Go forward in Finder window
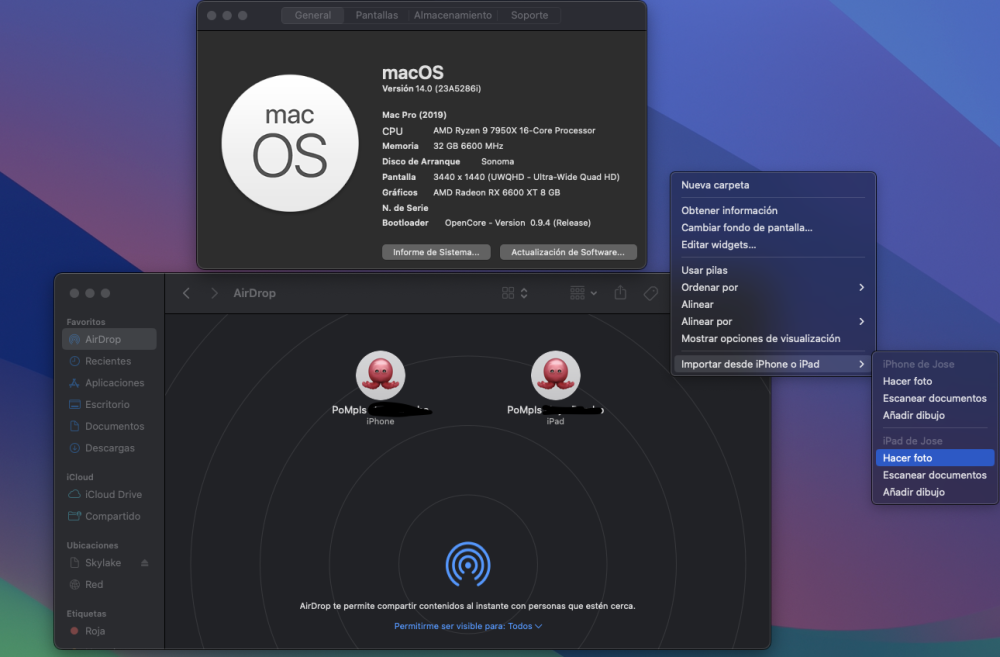Viewport: 1000px width, 657px height. tap(214, 293)
